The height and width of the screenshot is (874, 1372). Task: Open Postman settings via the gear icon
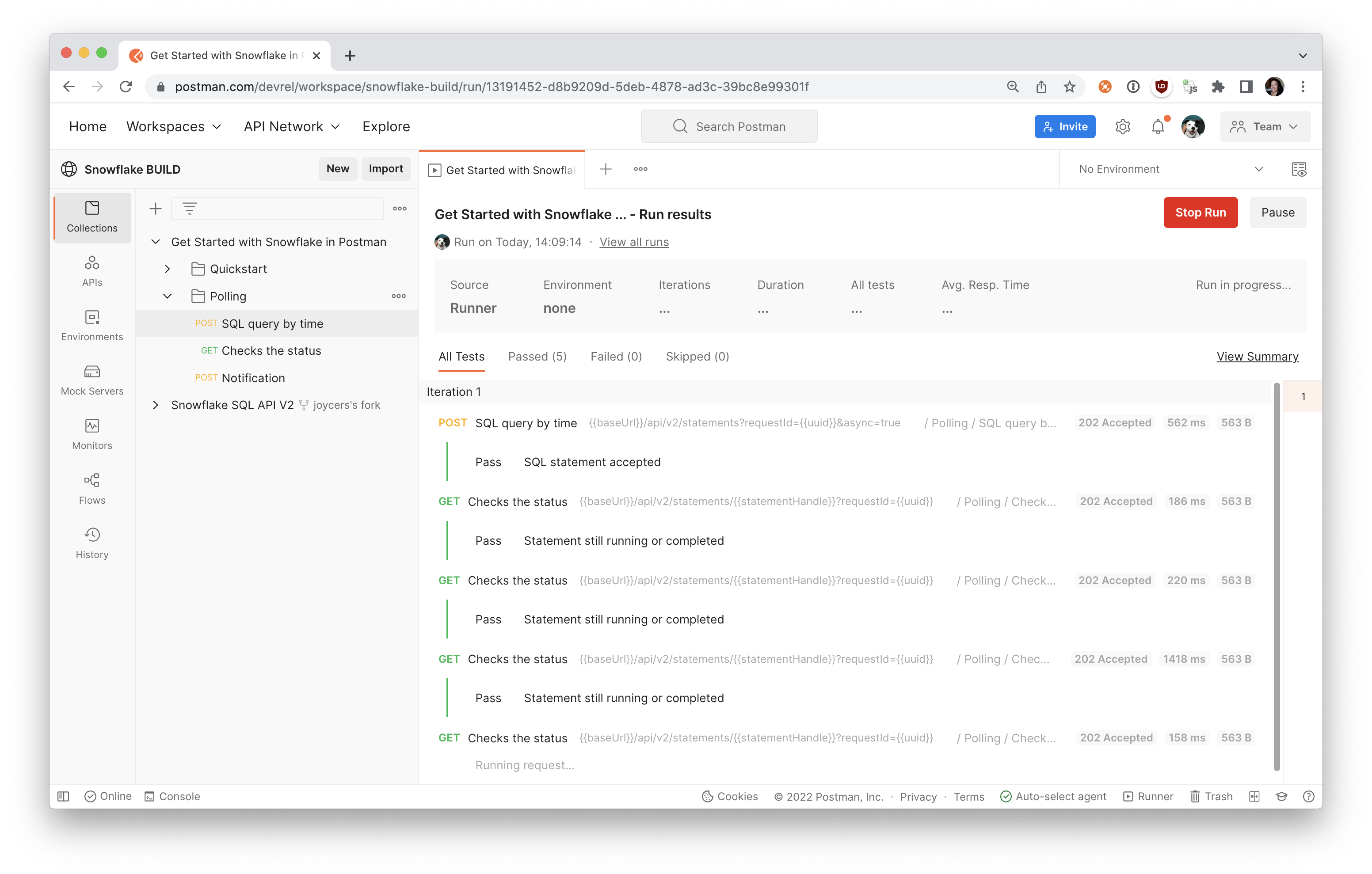(1123, 126)
